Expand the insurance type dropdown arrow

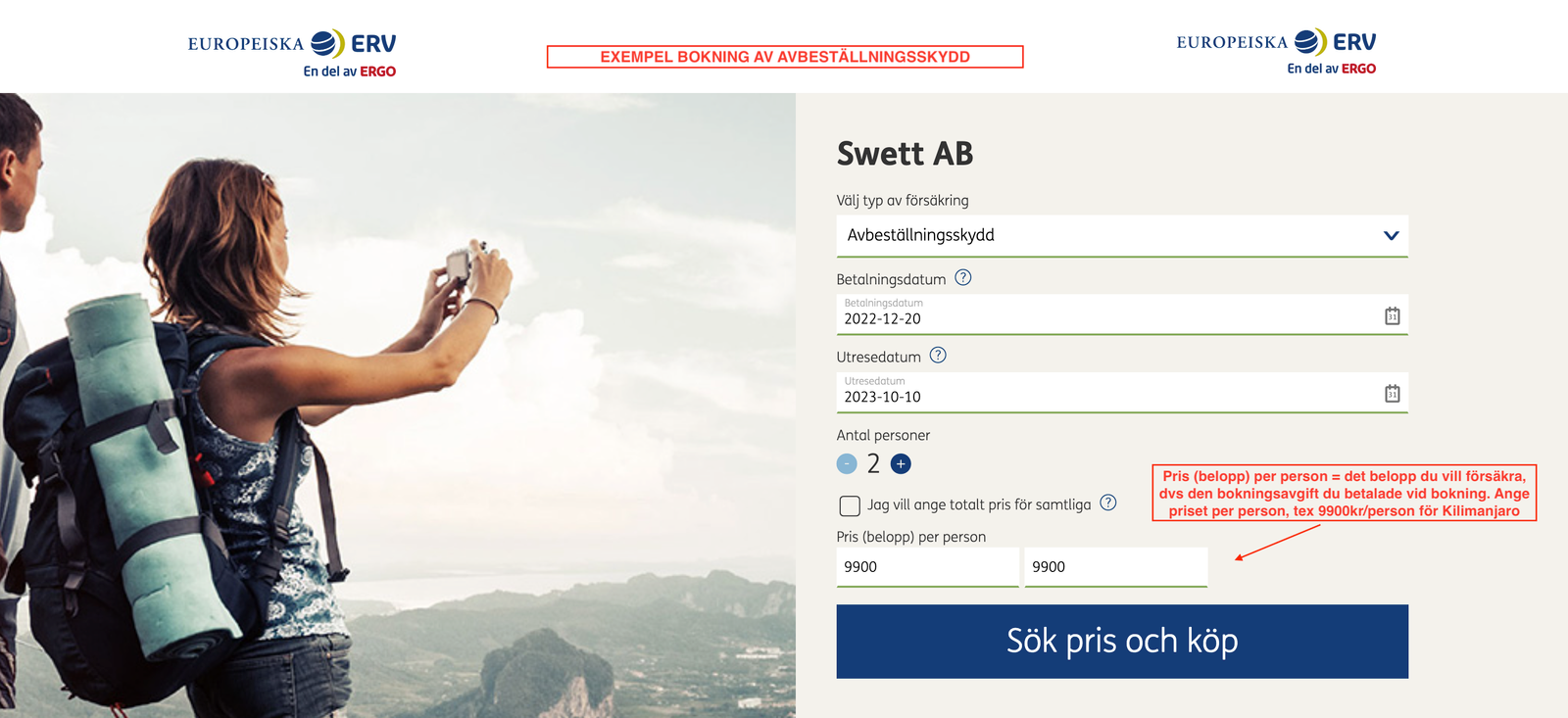tap(1391, 235)
